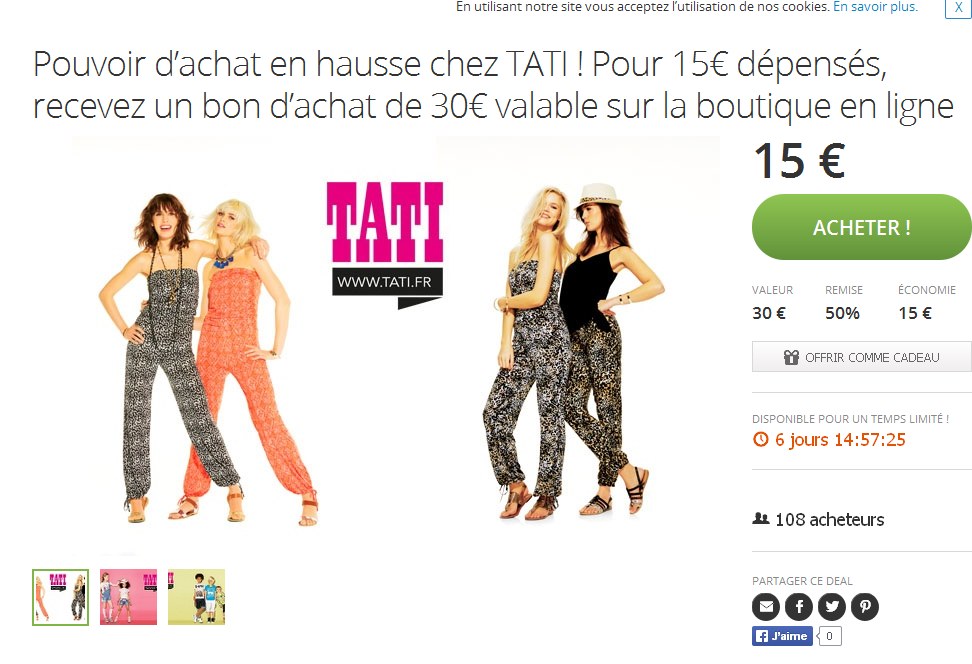The image size is (972, 664).
Task: Click the Facebook J'aime like button
Action: click(782, 636)
